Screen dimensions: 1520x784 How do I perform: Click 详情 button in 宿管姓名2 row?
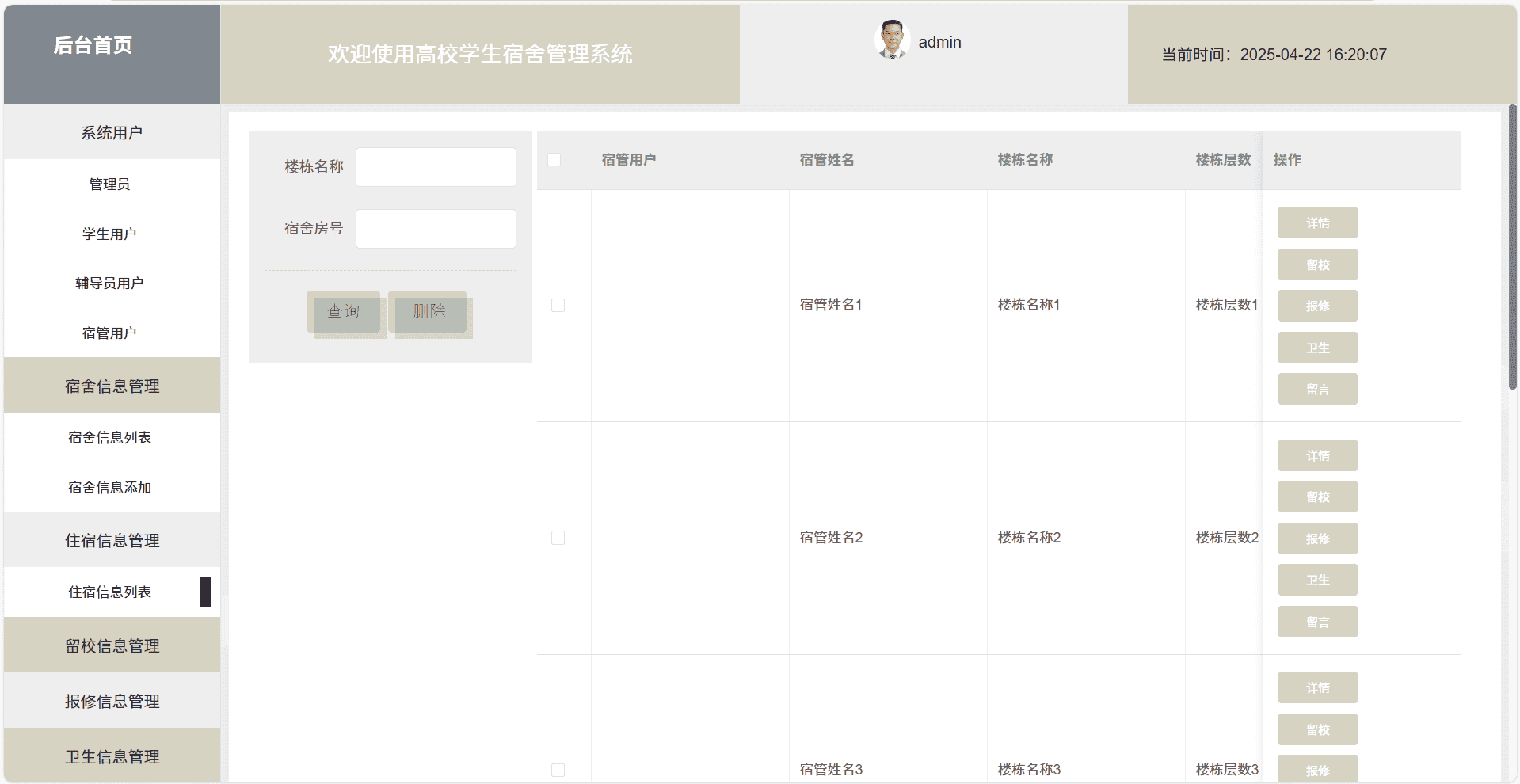(x=1318, y=455)
